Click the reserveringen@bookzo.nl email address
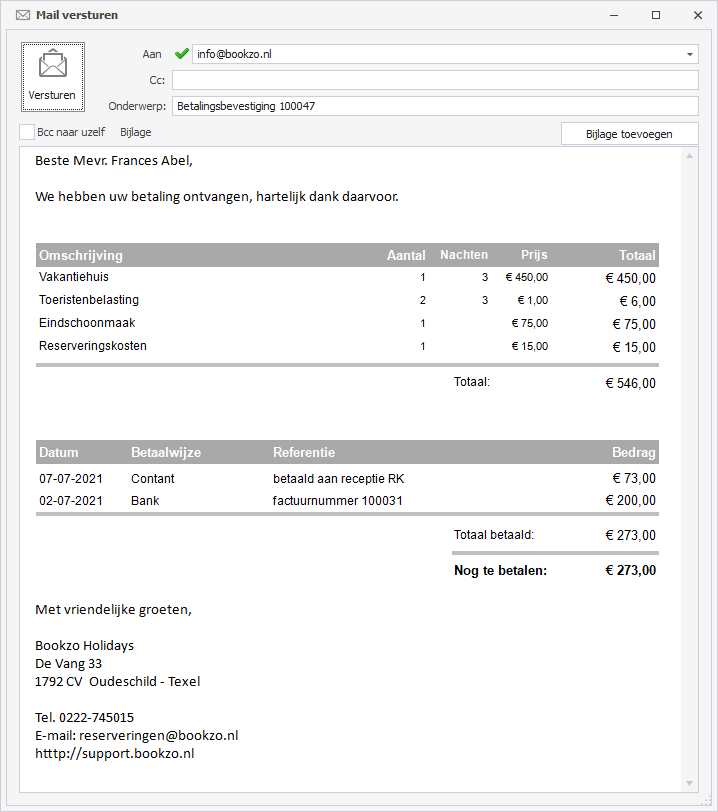This screenshot has height=812, width=718. coord(159,735)
